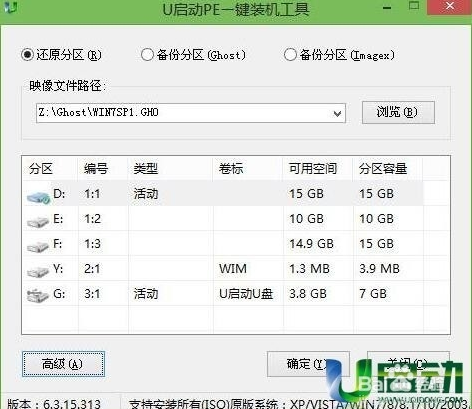Select partition number 1:3 cell
The width and height of the screenshot is (472, 409).
pos(92,244)
